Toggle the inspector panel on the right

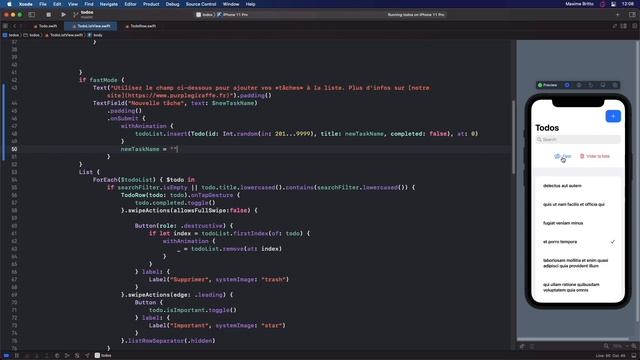(x=632, y=15)
